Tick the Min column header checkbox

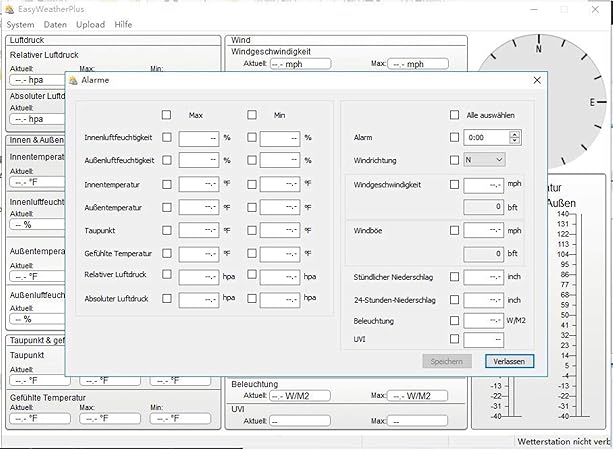(251, 115)
